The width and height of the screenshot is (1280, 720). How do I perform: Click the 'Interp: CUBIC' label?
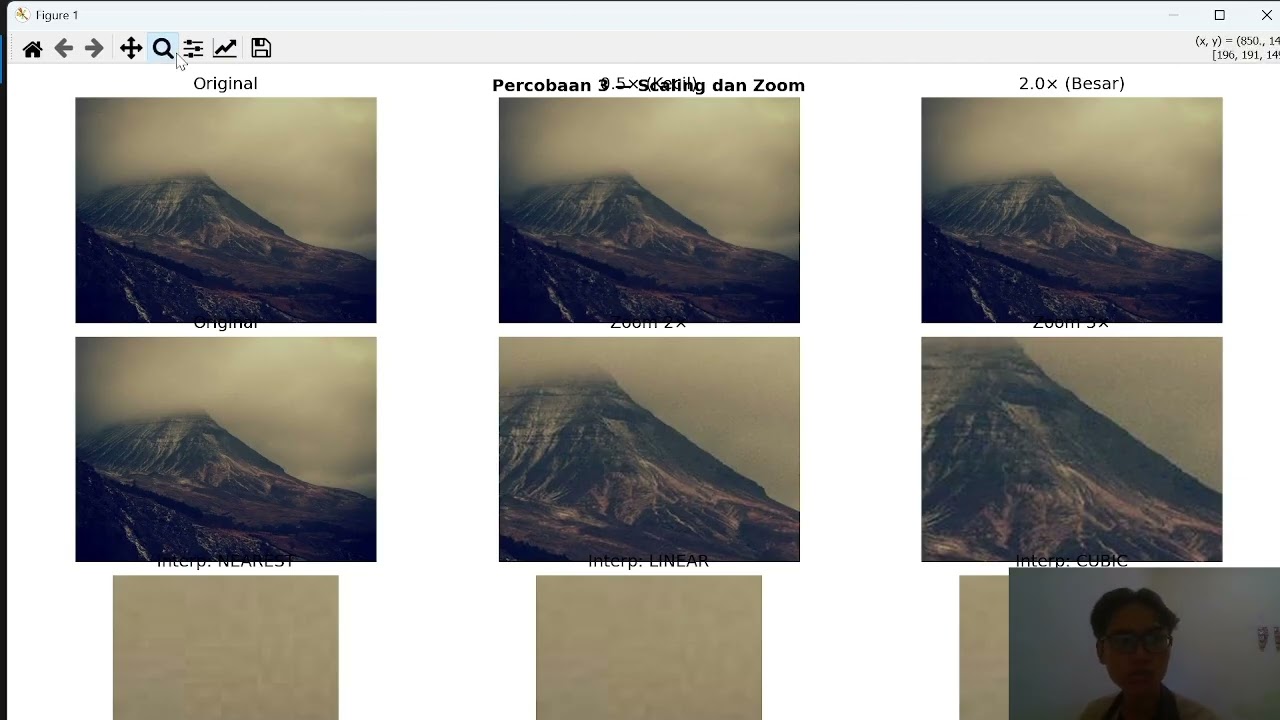(x=1071, y=562)
